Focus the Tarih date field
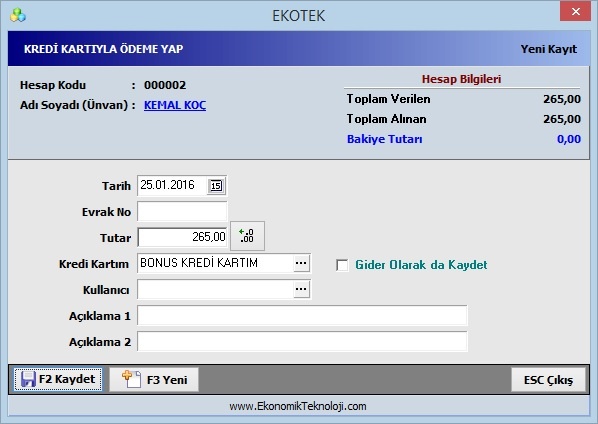Screen dimensions: 598x424 pos(172,185)
